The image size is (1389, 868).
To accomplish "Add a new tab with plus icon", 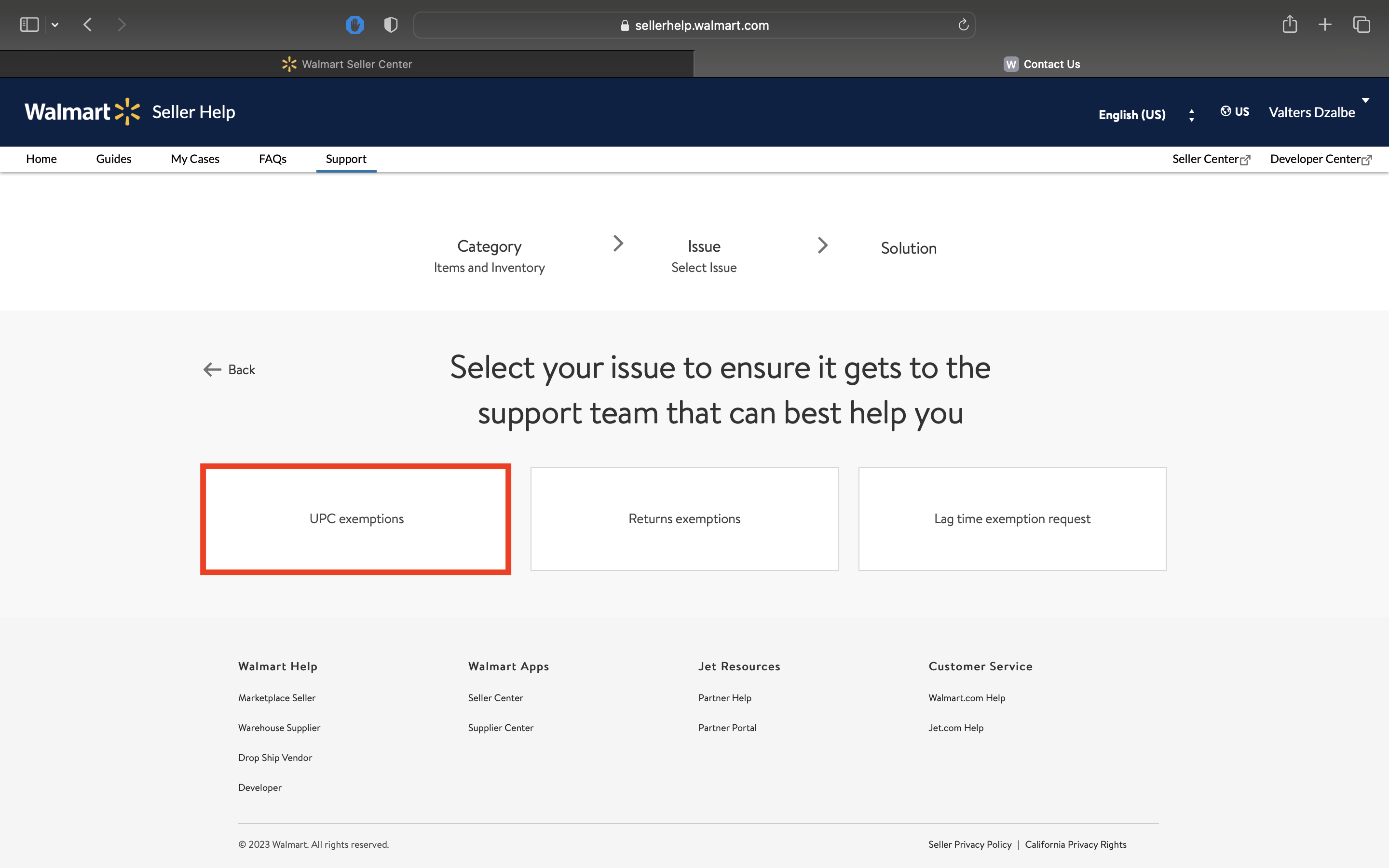I will tap(1325, 24).
